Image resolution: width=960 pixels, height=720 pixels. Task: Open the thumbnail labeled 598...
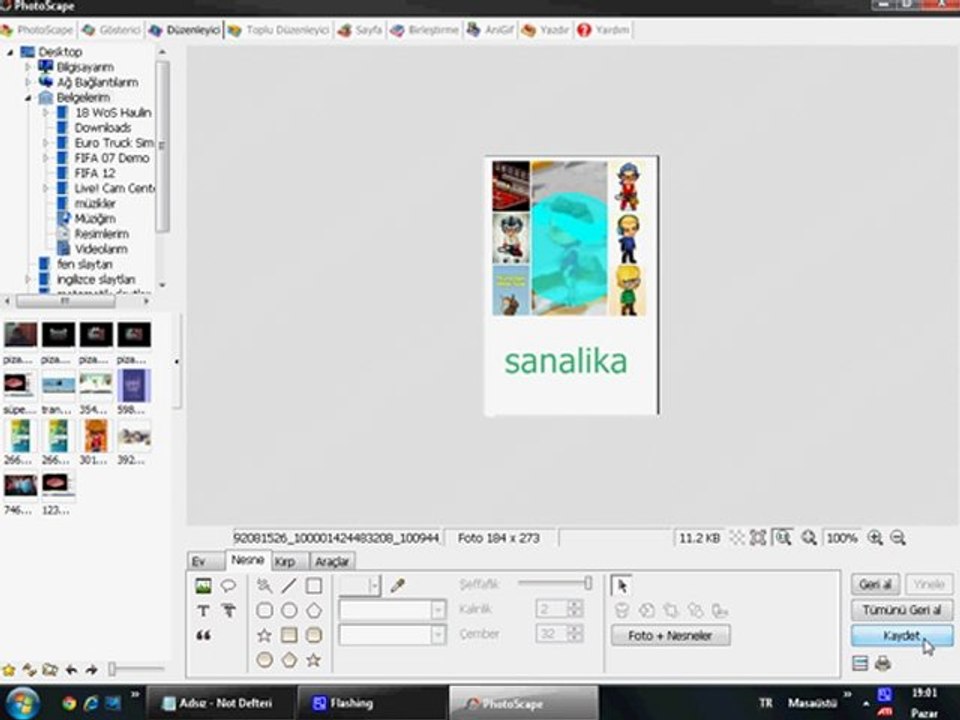pos(133,385)
